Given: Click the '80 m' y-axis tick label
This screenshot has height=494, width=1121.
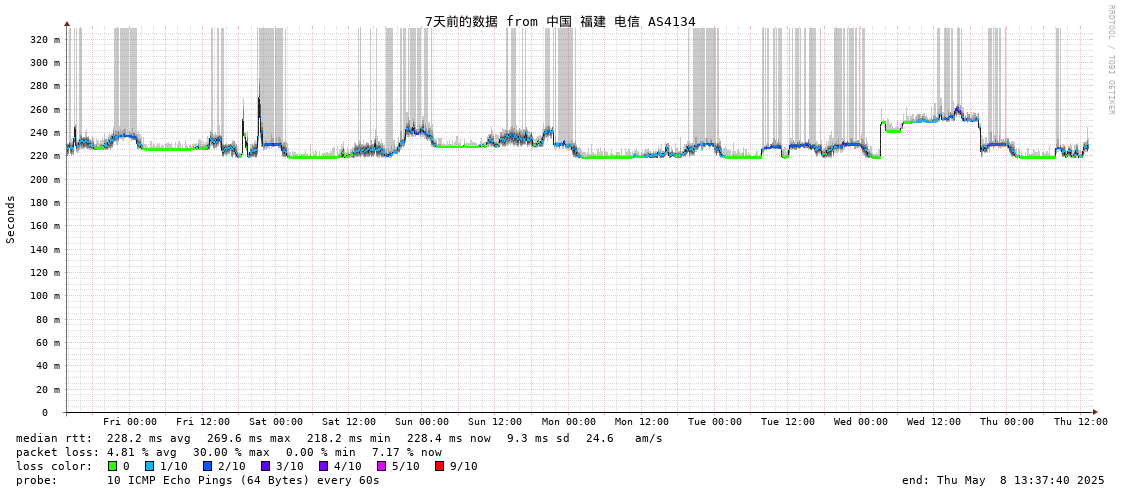Looking at the screenshot, I should coord(49,320).
